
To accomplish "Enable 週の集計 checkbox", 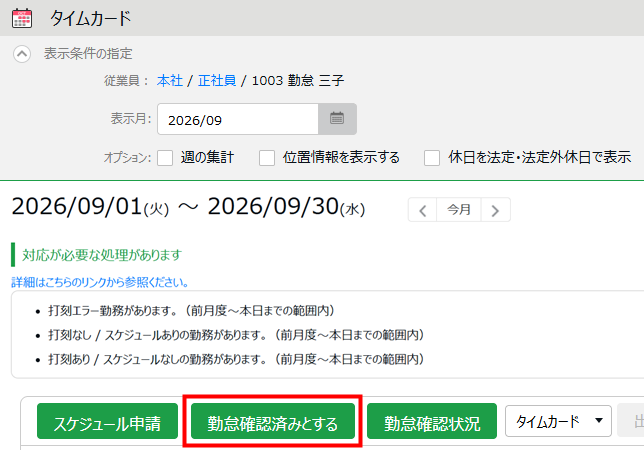I will (x=165, y=158).
